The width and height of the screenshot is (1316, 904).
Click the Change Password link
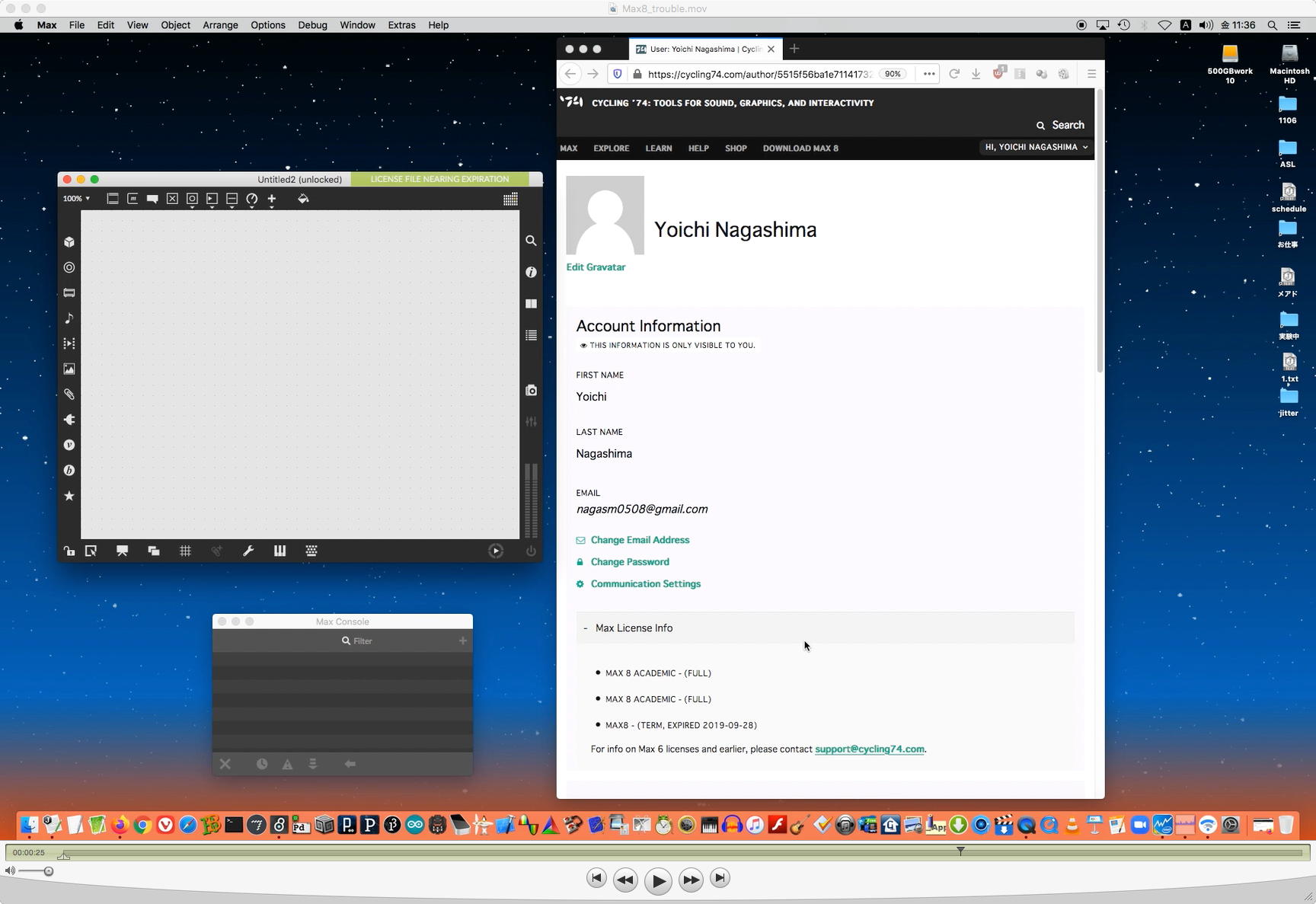tap(630, 562)
